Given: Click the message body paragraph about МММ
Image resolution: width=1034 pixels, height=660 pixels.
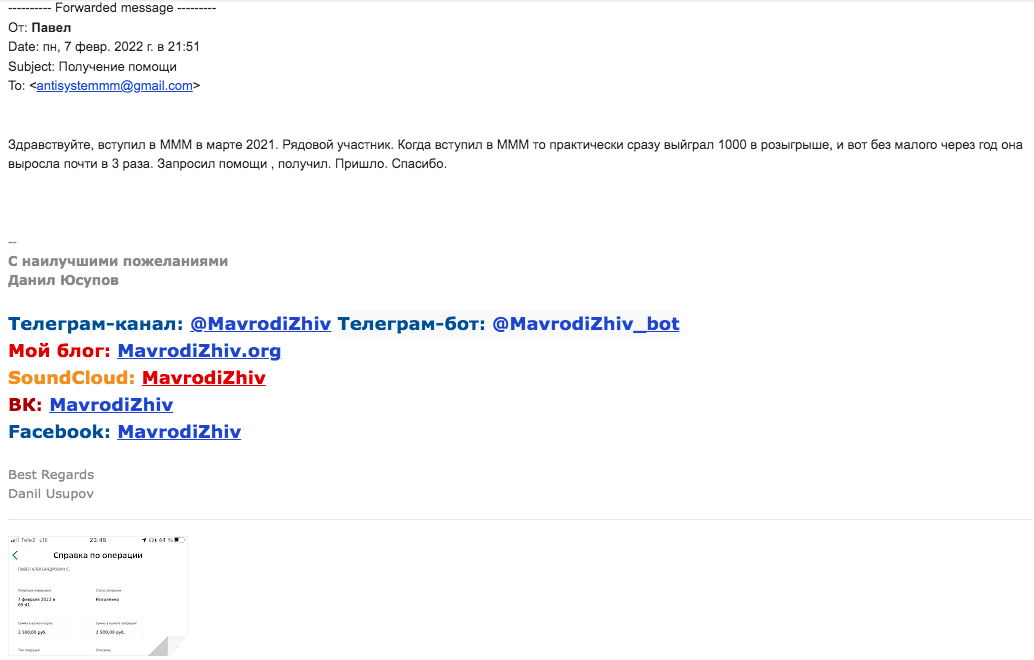Looking at the screenshot, I should (515, 154).
